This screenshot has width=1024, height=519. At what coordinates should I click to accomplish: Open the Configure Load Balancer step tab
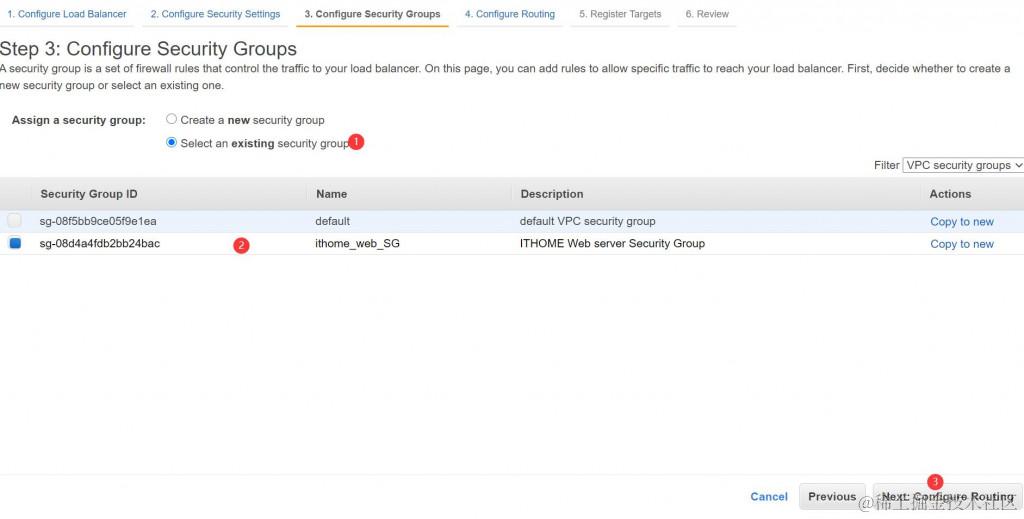(67, 14)
